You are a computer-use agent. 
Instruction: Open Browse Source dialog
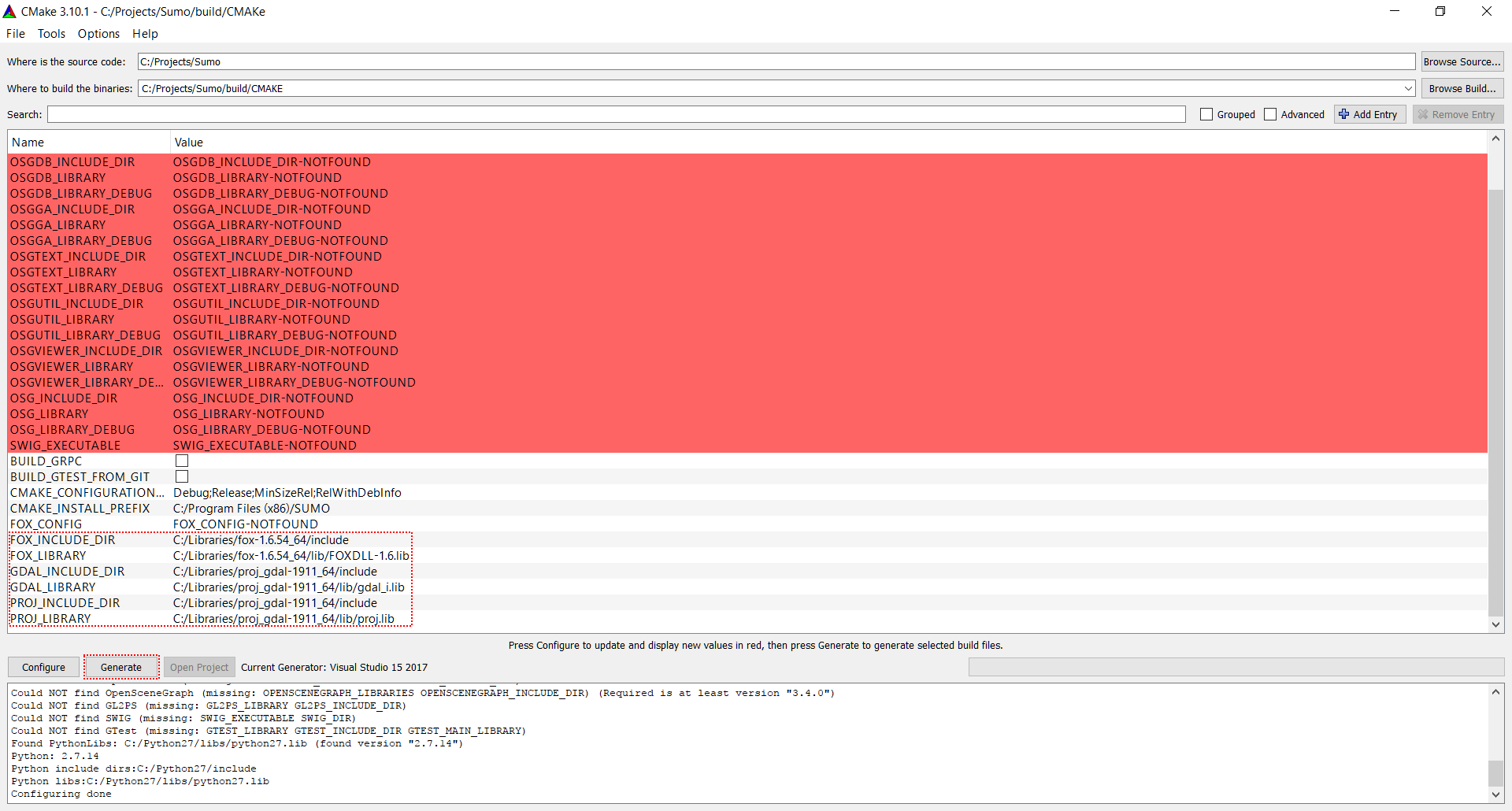click(1462, 61)
